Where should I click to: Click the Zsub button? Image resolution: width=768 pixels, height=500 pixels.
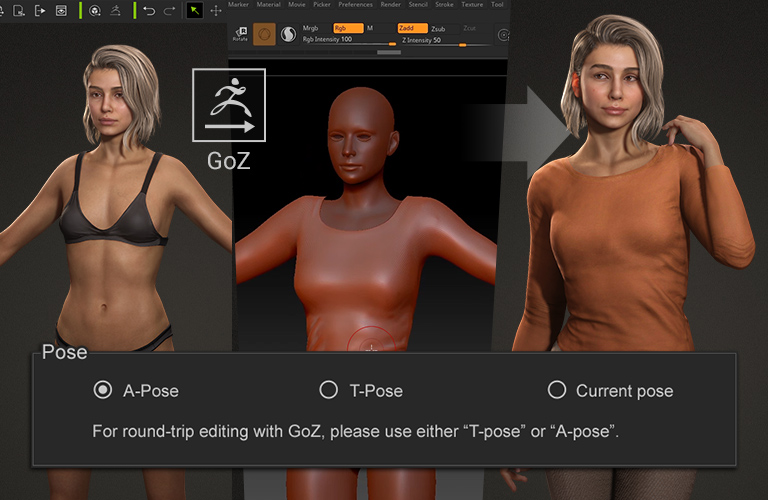pyautogui.click(x=438, y=29)
